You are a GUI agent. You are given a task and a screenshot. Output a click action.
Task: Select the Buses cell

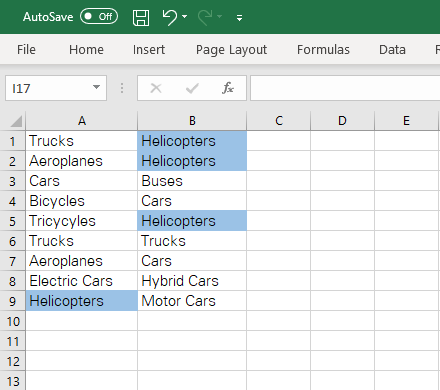point(192,181)
